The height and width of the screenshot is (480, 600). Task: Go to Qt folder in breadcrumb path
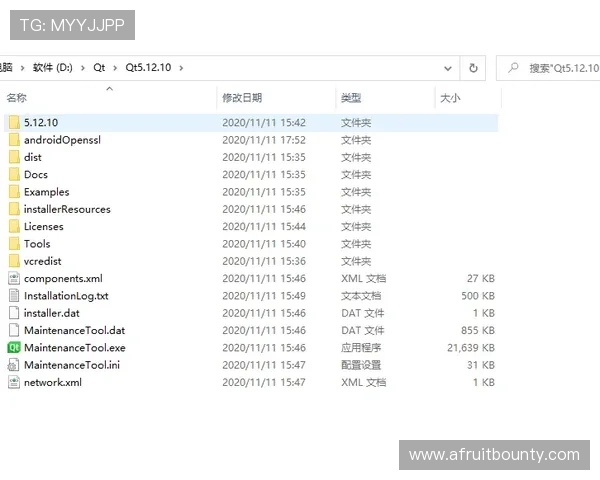(x=99, y=68)
